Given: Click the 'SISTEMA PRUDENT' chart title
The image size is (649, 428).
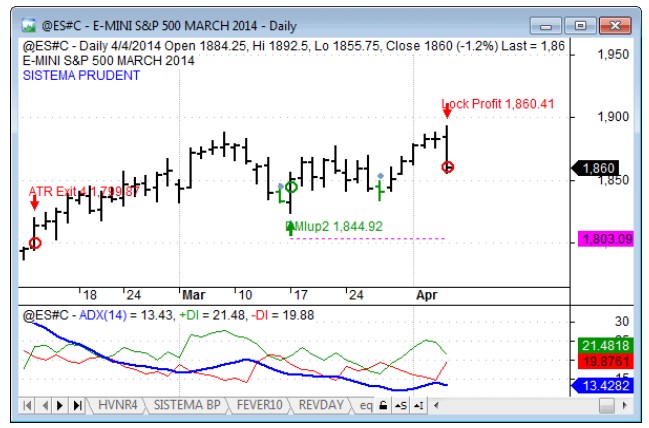Looking at the screenshot, I should pyautogui.click(x=82, y=76).
